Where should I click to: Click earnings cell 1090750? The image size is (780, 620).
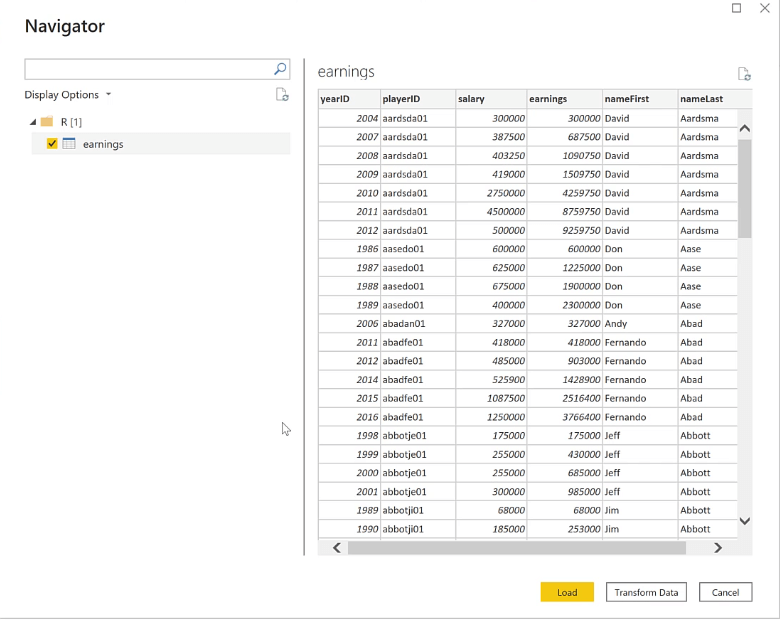565,156
